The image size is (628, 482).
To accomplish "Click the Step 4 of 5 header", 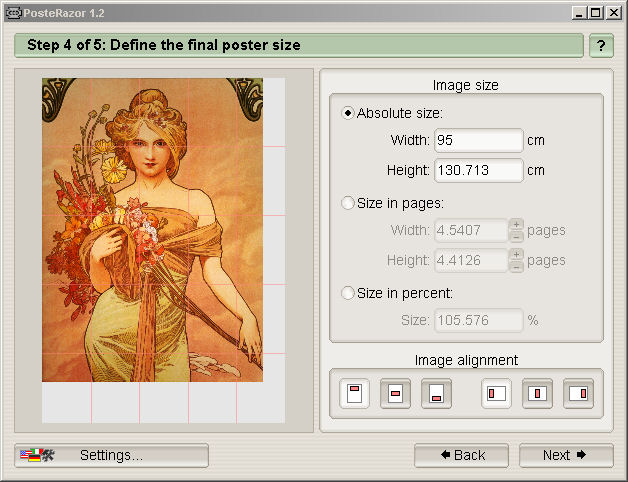I will (x=299, y=45).
